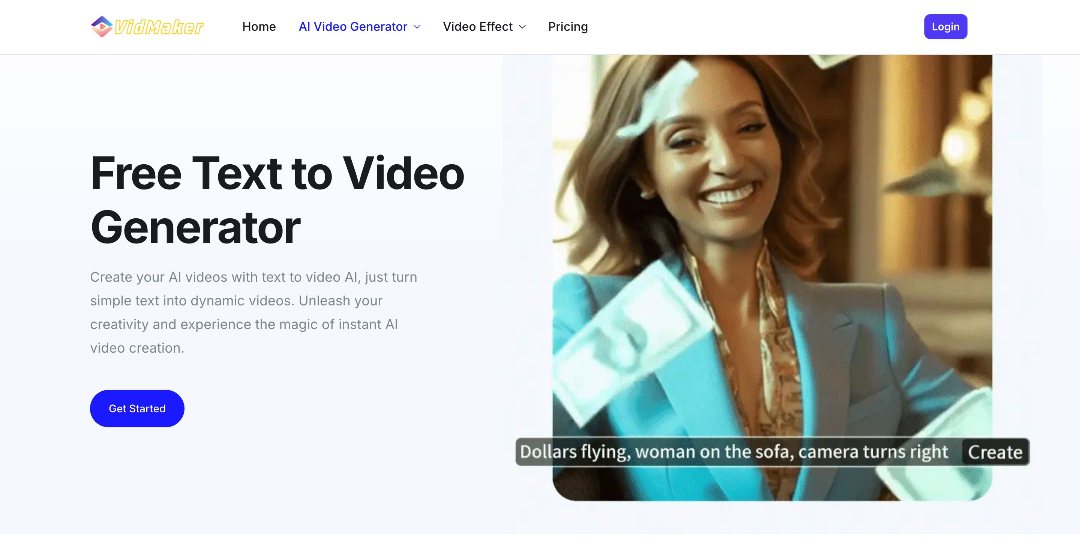
Task: Go to the Pricing page
Action: (x=568, y=27)
